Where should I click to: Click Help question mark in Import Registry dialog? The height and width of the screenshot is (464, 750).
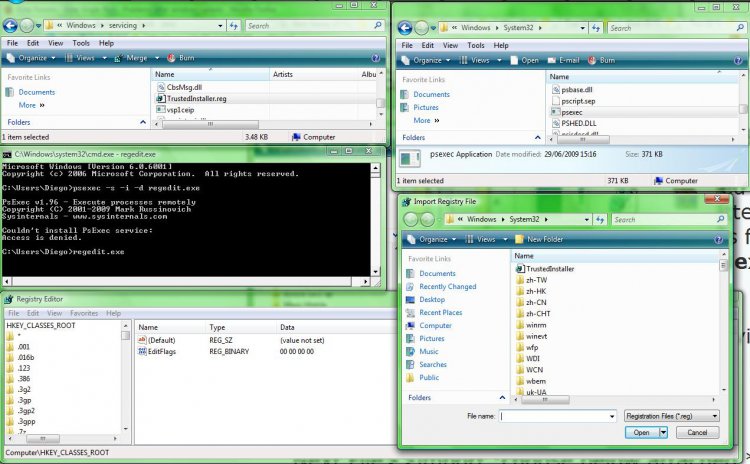click(718, 240)
